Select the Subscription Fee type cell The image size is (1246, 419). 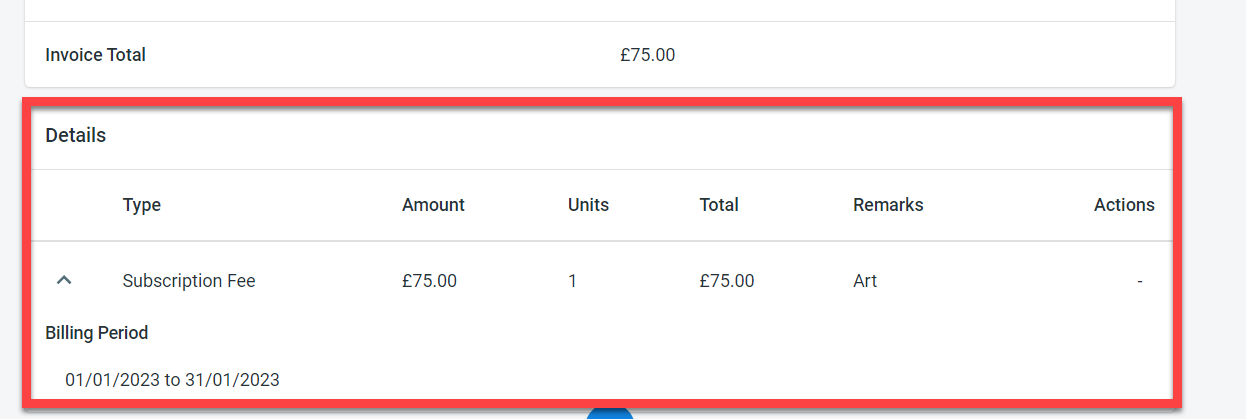189,281
